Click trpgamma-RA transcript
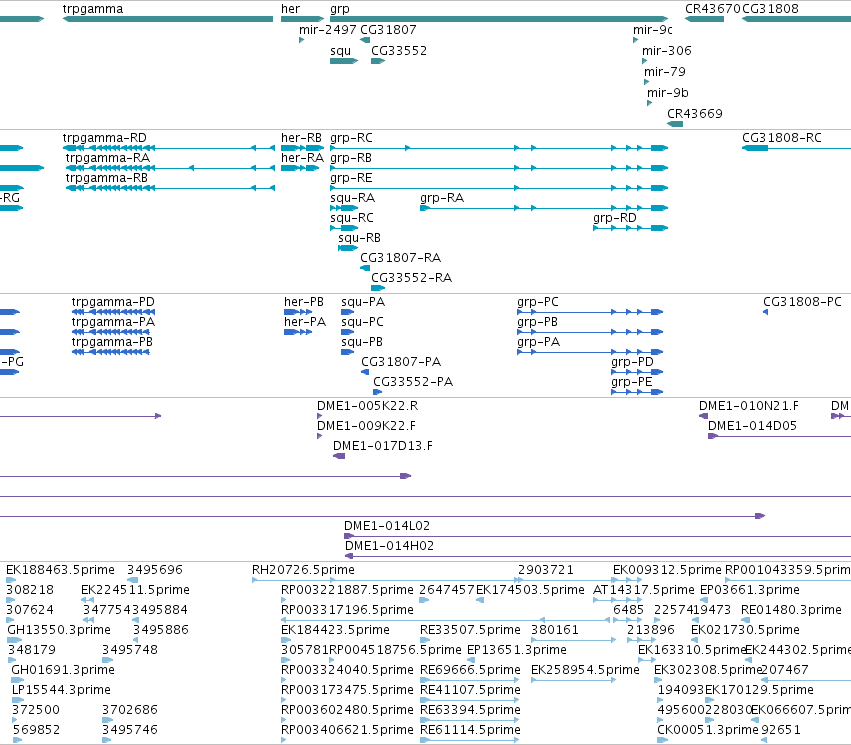 [x=170, y=168]
